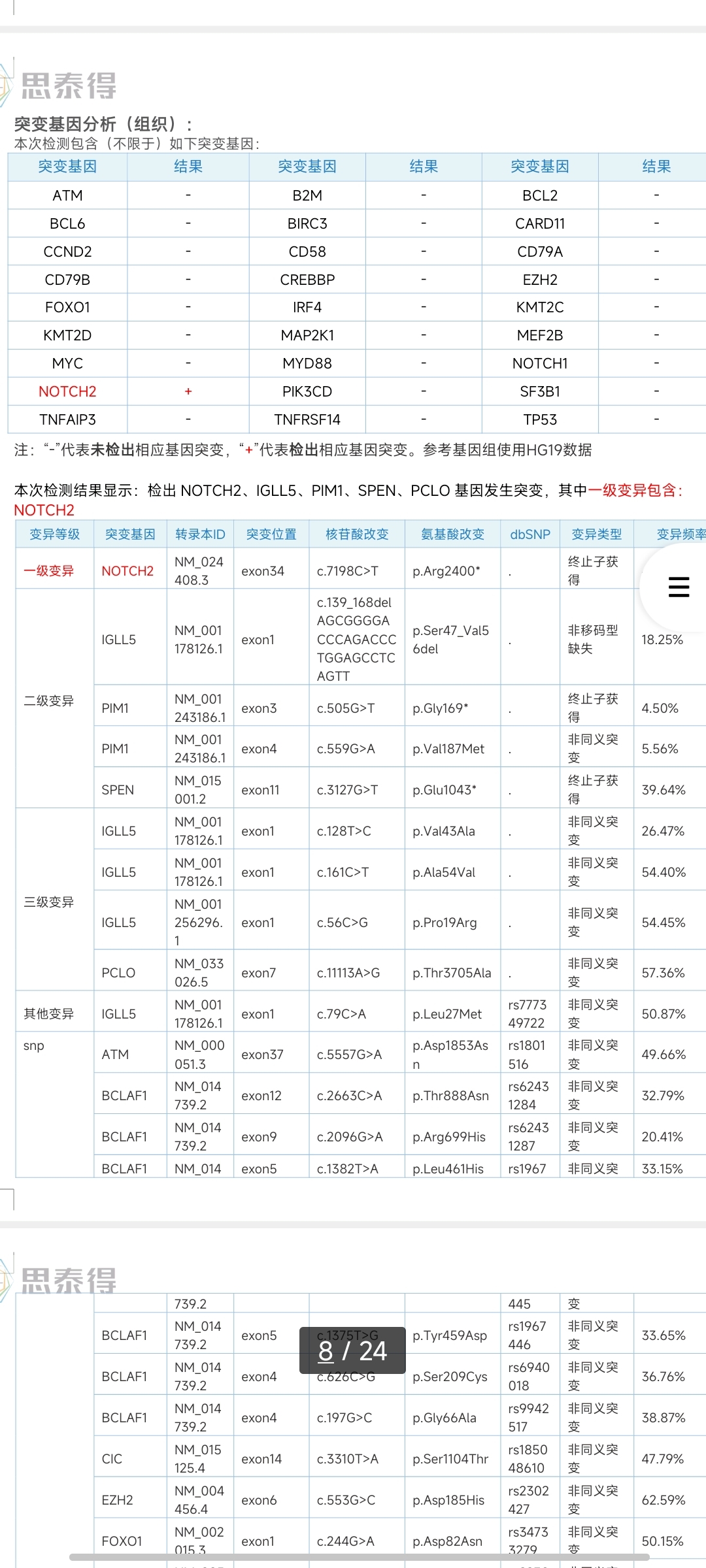Select gene cell 'TP53'
The height and width of the screenshot is (1568, 706).
[x=540, y=419]
